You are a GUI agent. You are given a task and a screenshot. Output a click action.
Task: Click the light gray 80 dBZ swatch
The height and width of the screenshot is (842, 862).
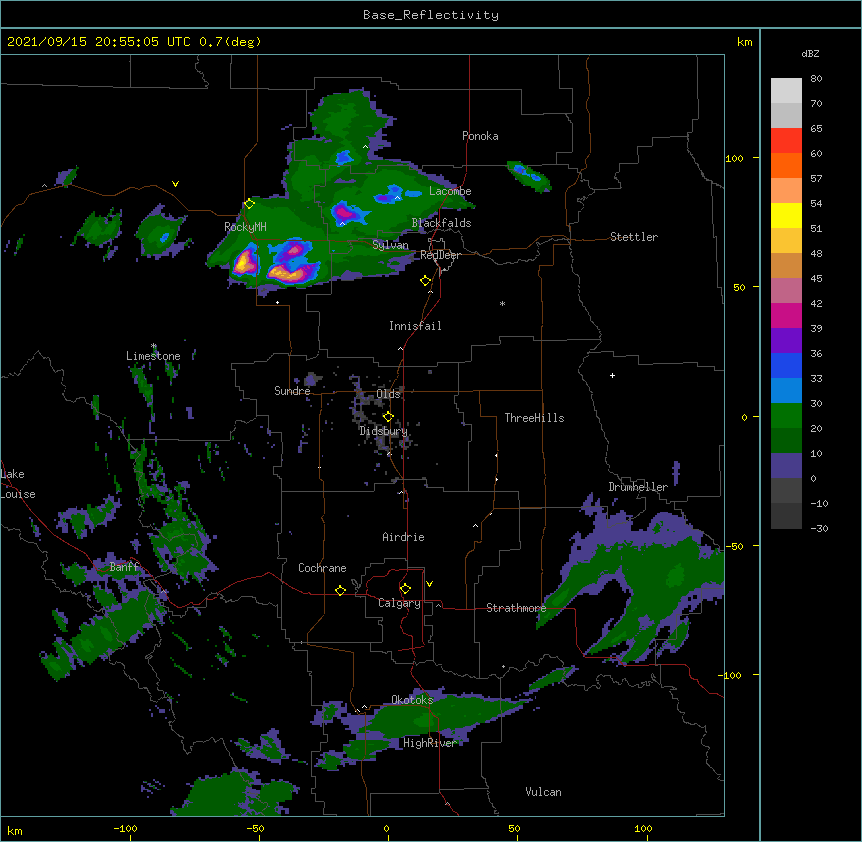[x=786, y=90]
